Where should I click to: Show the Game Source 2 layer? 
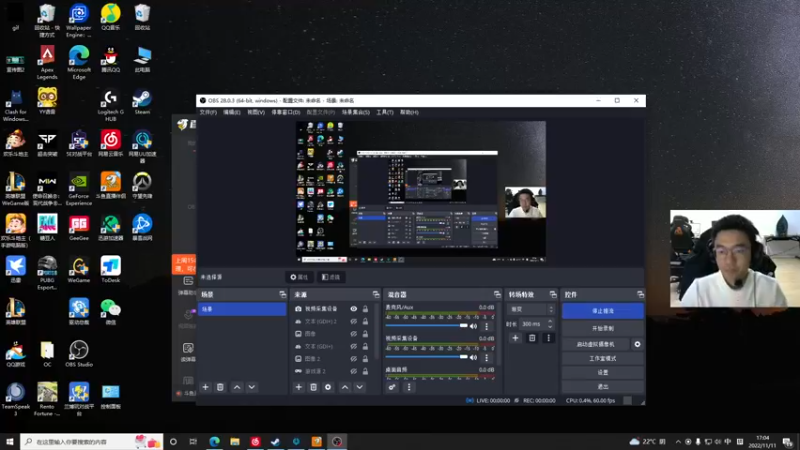point(354,371)
